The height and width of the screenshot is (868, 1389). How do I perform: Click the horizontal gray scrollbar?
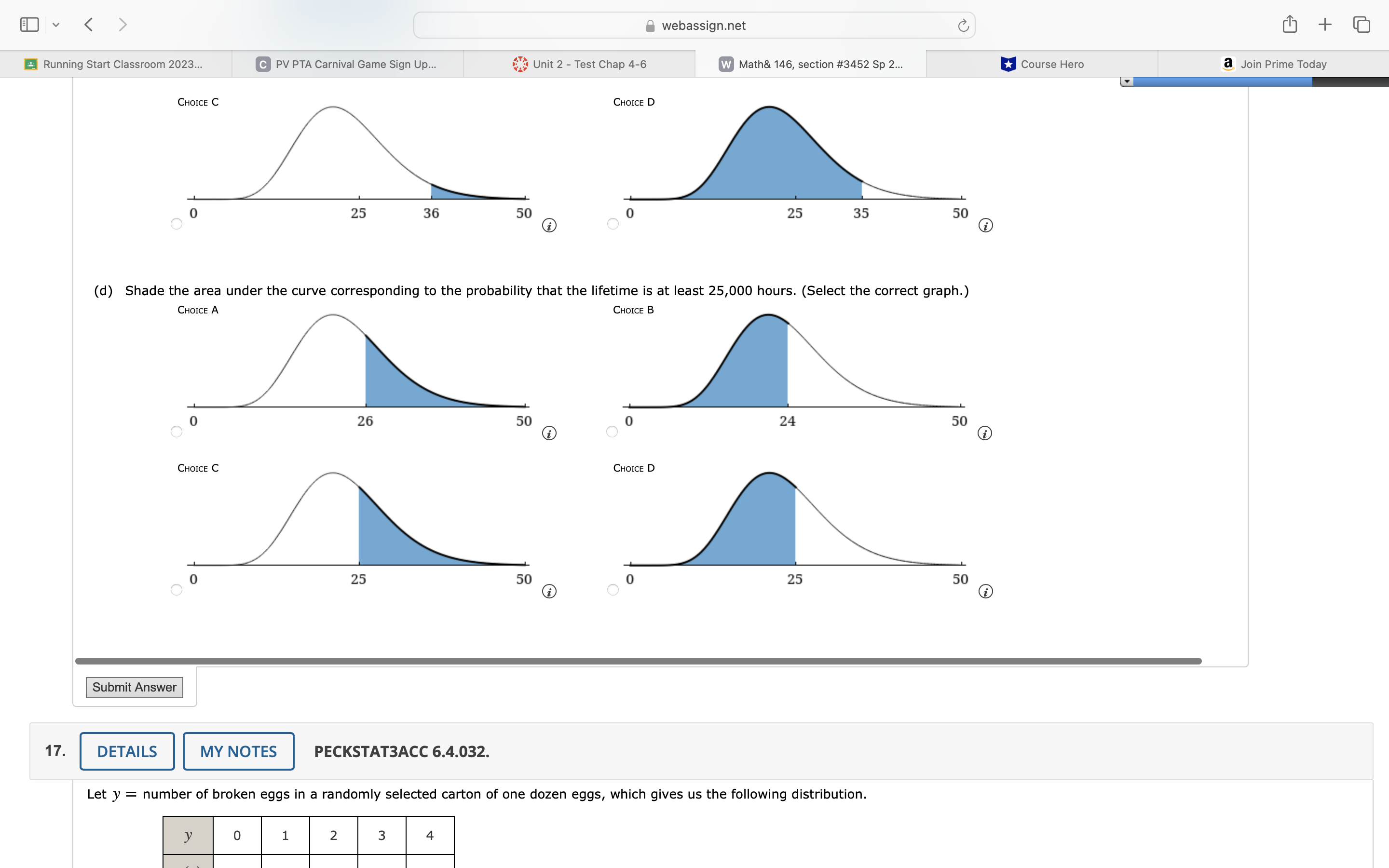click(x=638, y=661)
